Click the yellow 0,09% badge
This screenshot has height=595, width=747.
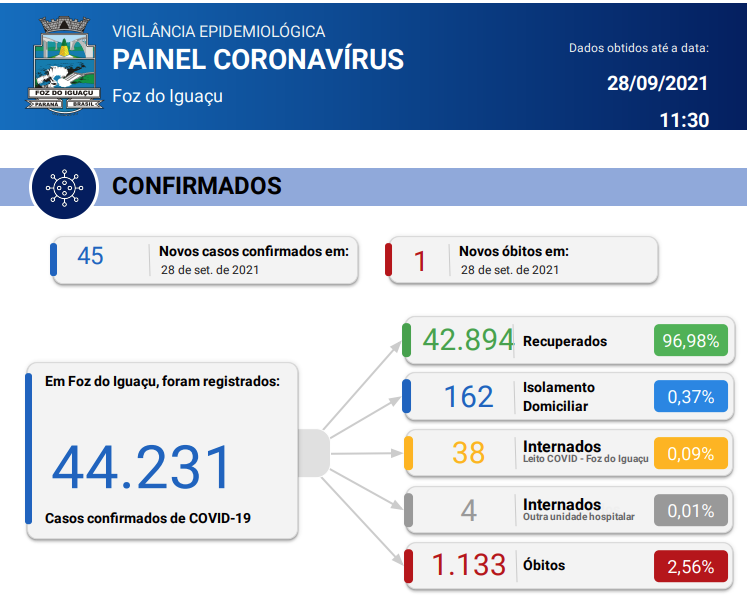(691, 453)
